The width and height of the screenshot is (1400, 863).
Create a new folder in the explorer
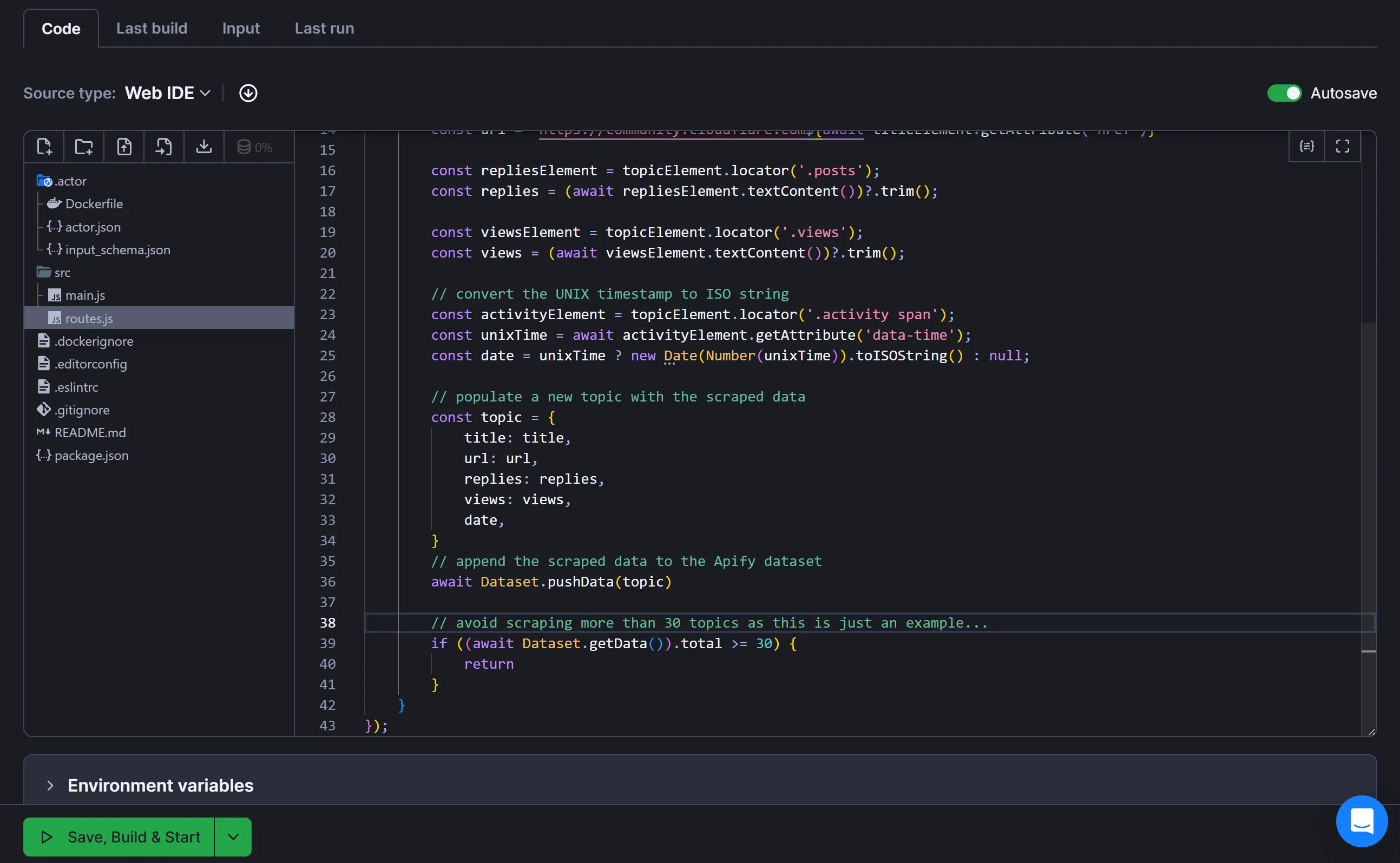point(84,147)
